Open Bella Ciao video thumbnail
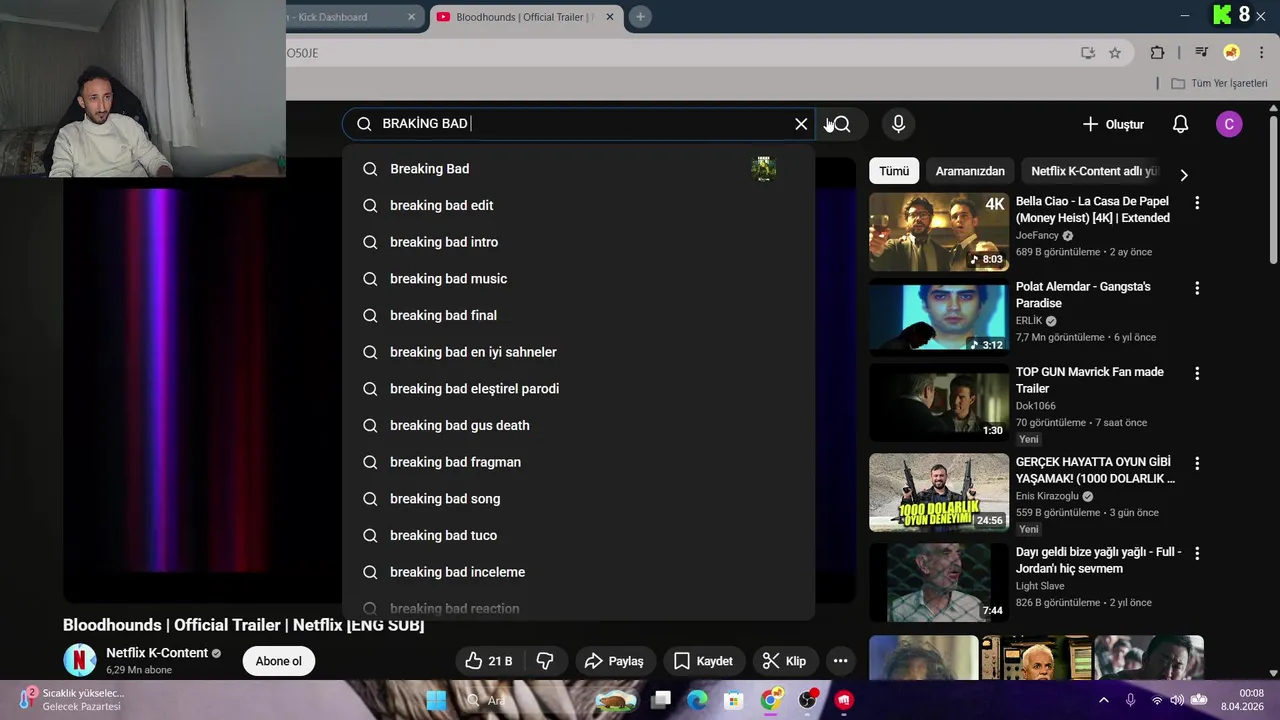The image size is (1280, 720). [939, 232]
